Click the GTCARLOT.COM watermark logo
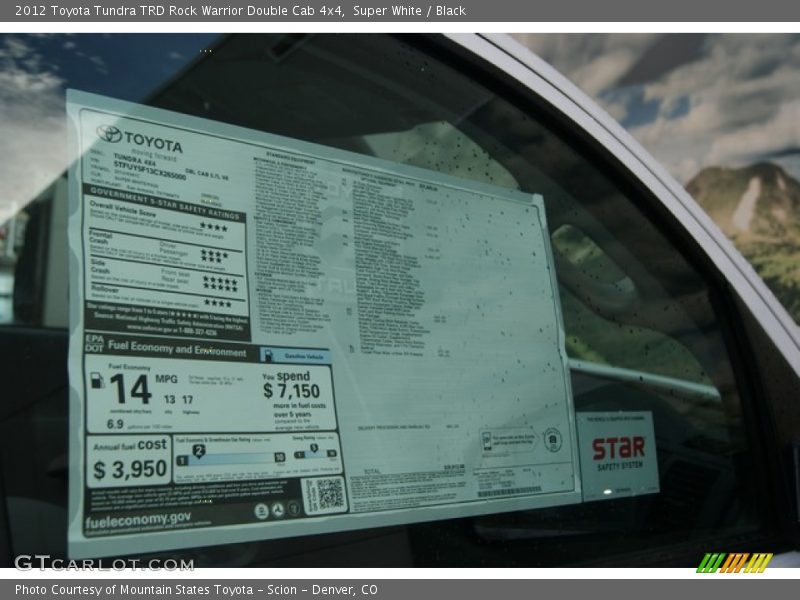Screen dimensions: 800x600 [104, 564]
